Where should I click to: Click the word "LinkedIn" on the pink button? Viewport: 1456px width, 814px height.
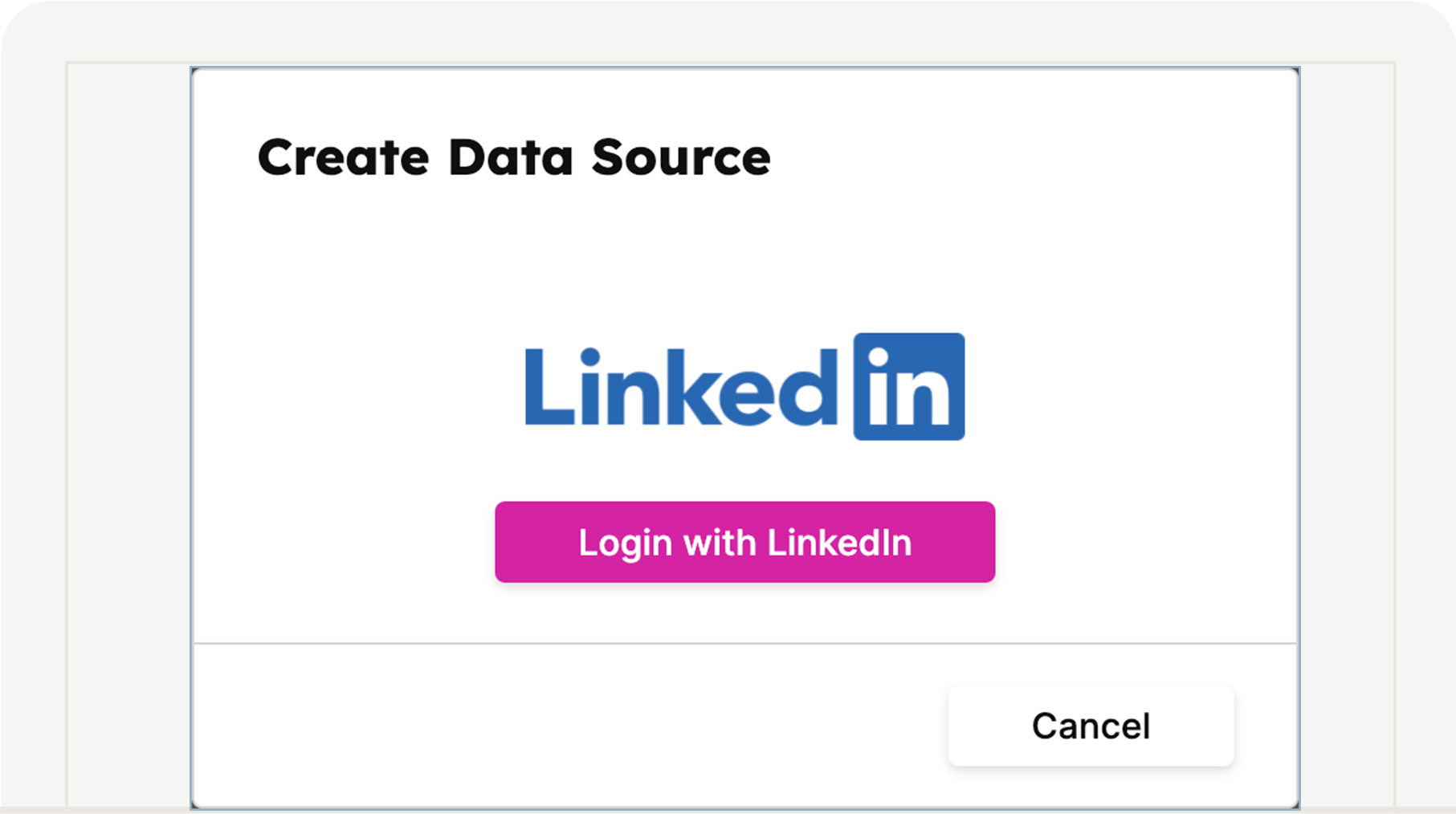pyautogui.click(x=839, y=543)
